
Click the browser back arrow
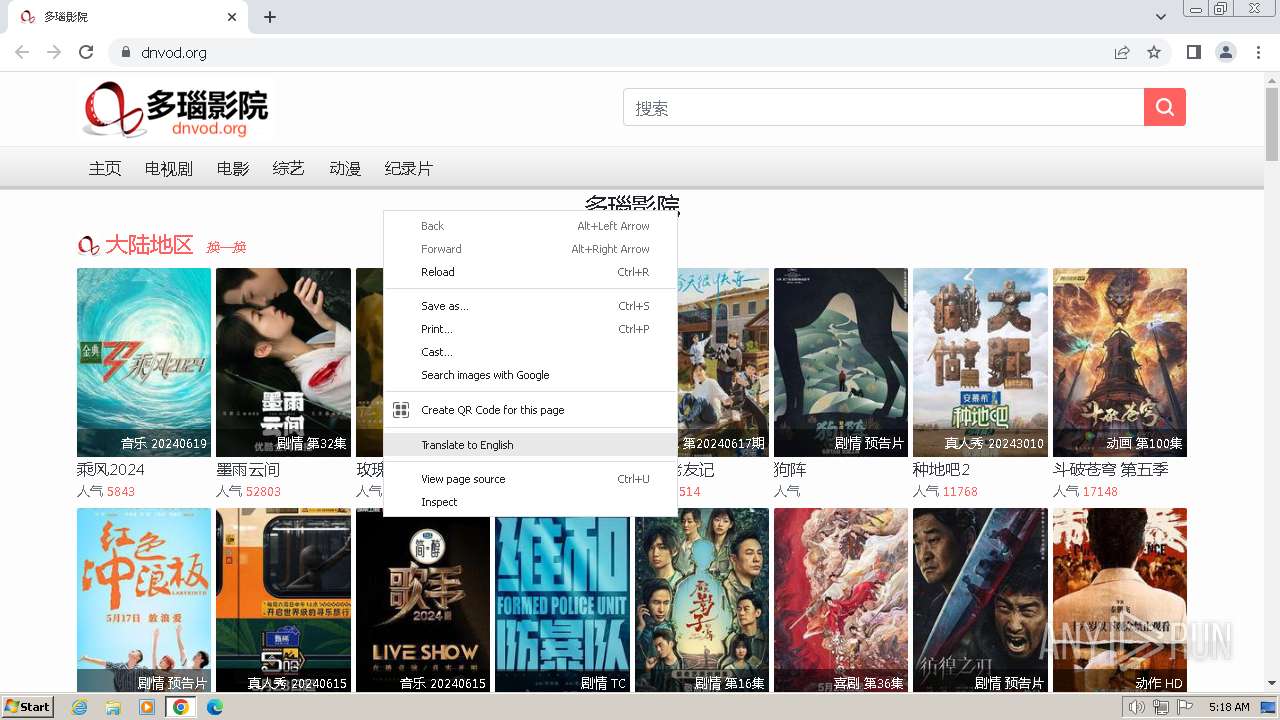pyautogui.click(x=22, y=52)
